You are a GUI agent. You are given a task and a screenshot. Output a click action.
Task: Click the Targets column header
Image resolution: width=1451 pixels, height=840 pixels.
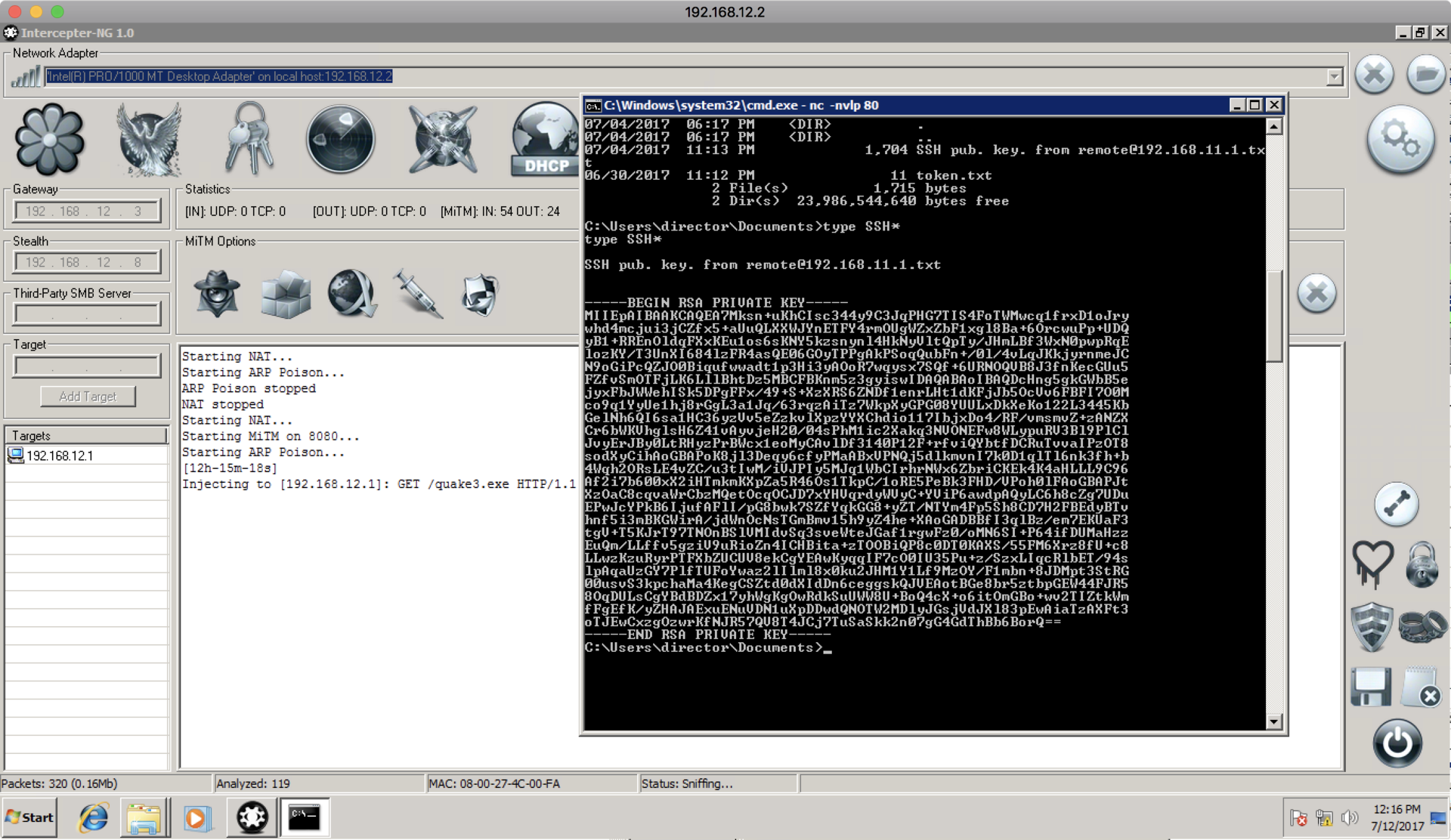86,436
